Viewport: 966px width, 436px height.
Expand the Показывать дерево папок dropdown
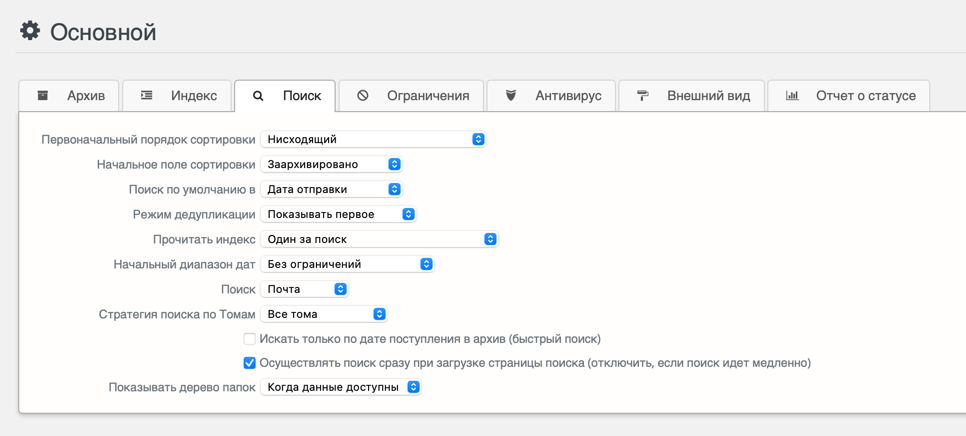(341, 387)
